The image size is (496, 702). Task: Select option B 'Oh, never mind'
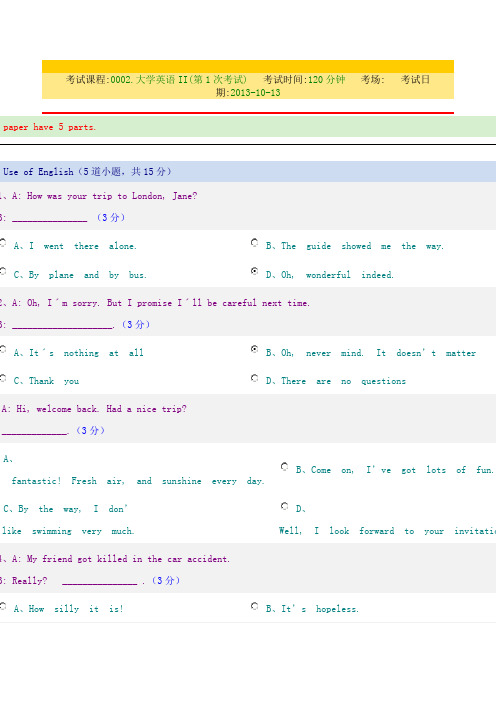click(254, 349)
